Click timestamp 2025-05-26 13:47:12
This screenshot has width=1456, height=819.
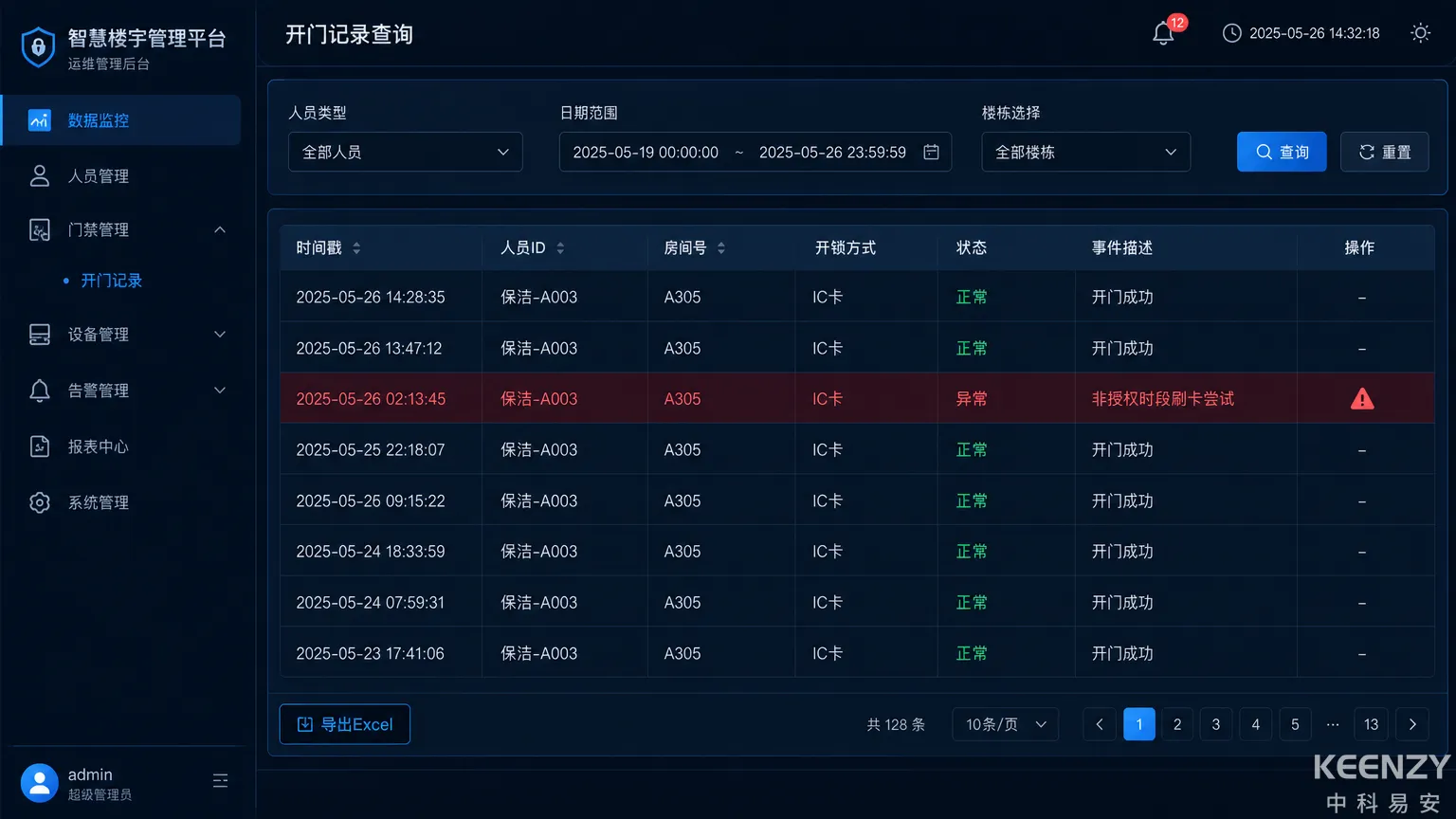tap(369, 348)
